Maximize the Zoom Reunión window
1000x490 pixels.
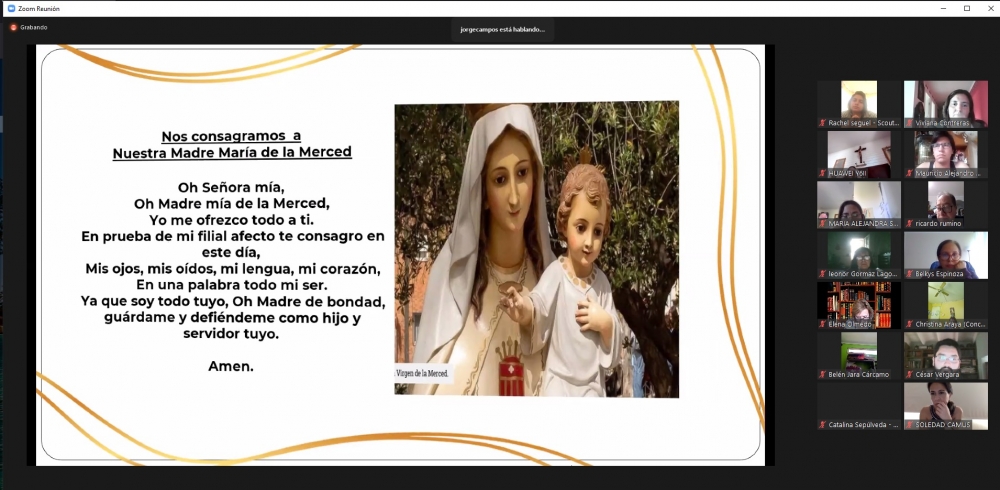click(966, 8)
